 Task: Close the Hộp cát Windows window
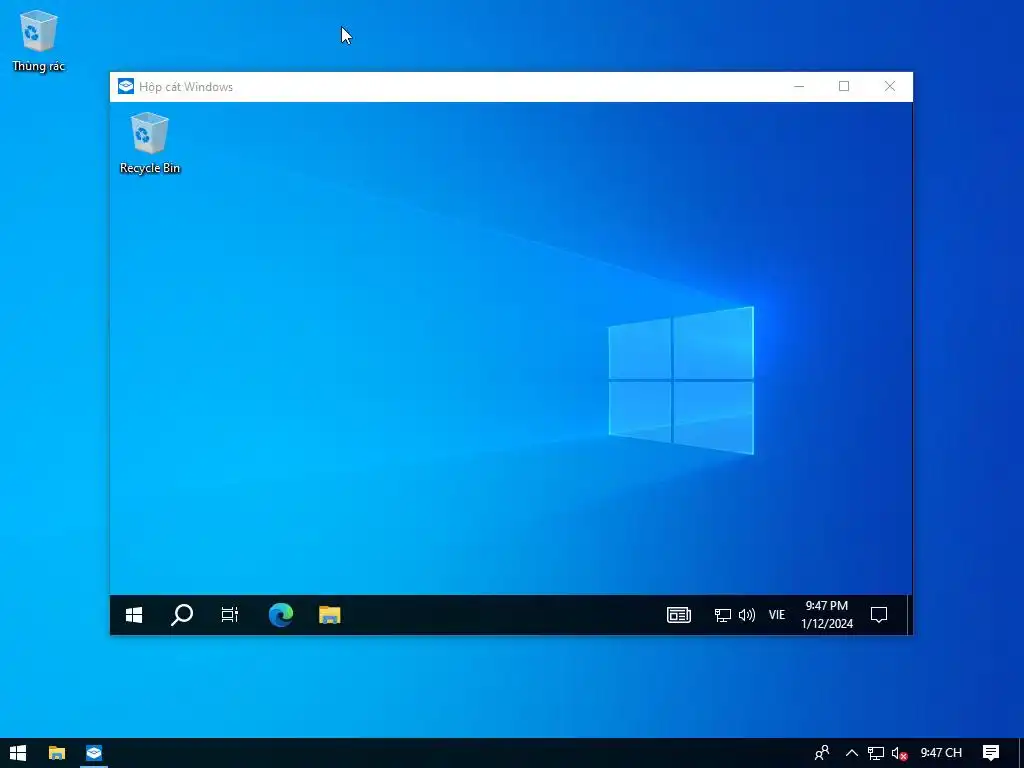click(889, 86)
